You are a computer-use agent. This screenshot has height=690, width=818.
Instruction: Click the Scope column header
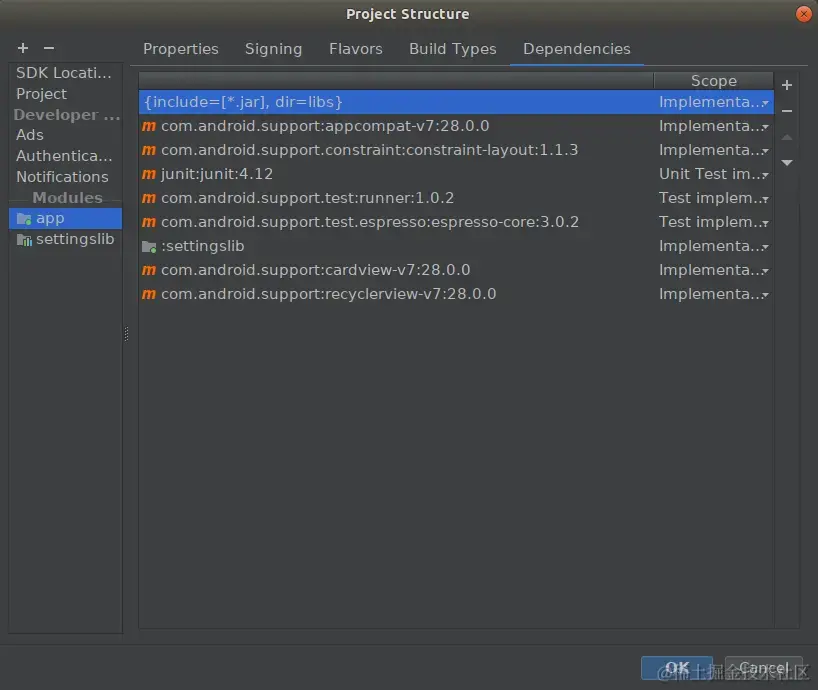point(713,81)
